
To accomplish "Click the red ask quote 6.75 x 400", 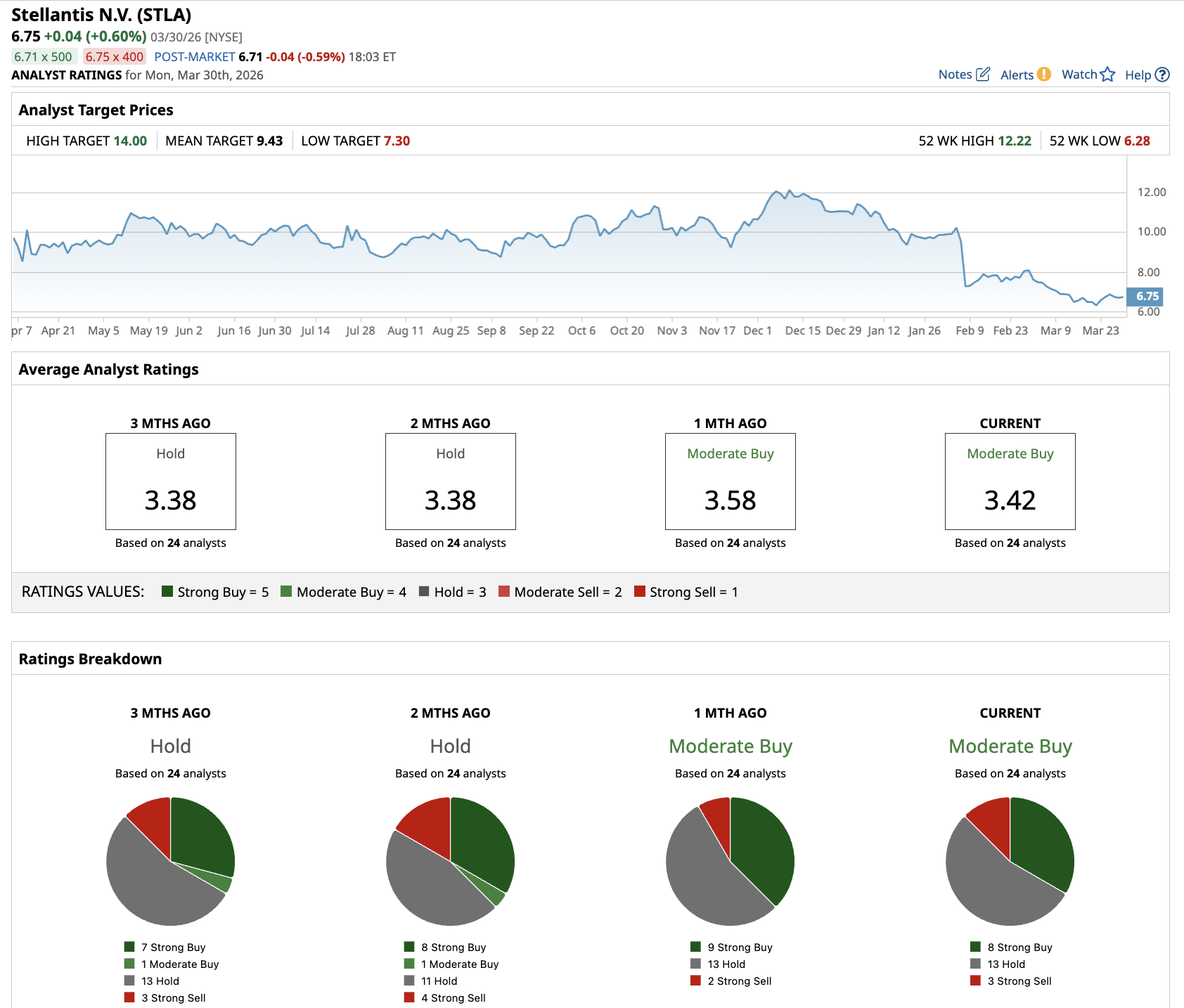I will coord(114,57).
